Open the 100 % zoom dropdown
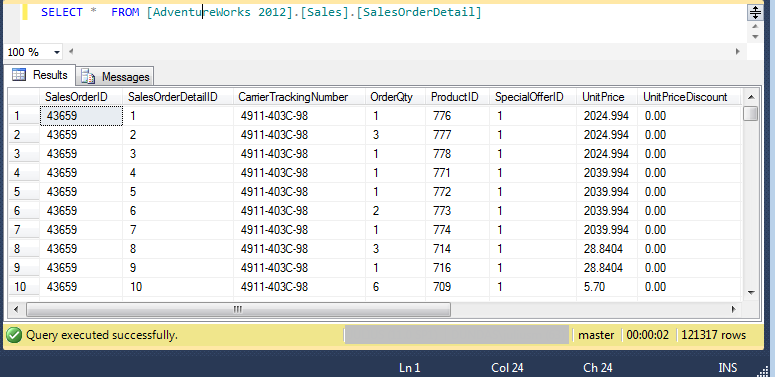 click(57, 52)
